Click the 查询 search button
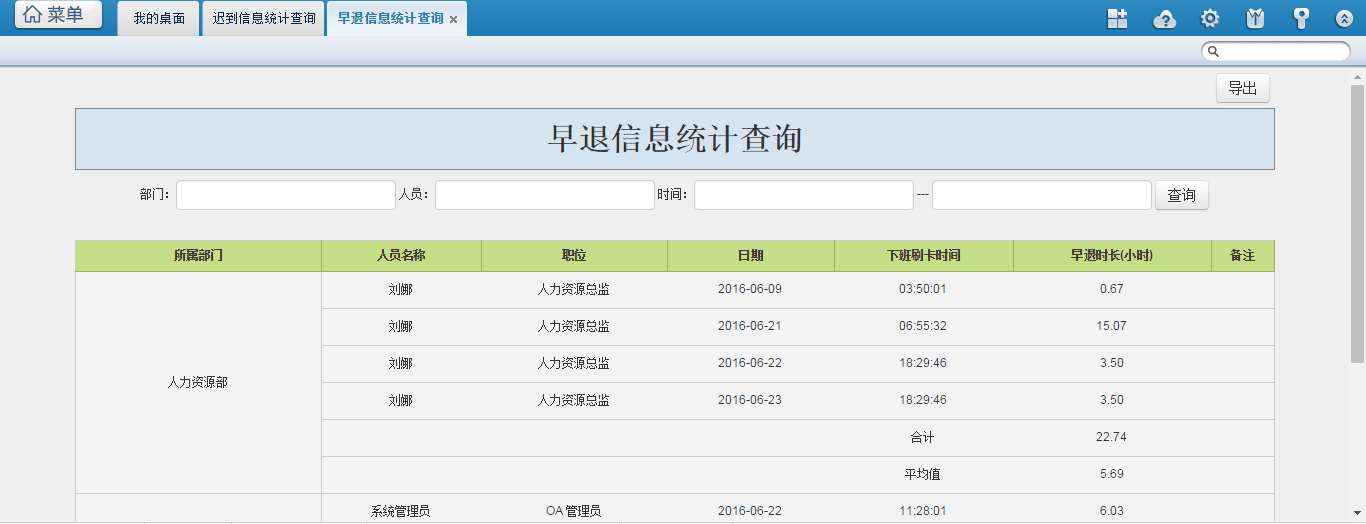 click(x=1182, y=195)
